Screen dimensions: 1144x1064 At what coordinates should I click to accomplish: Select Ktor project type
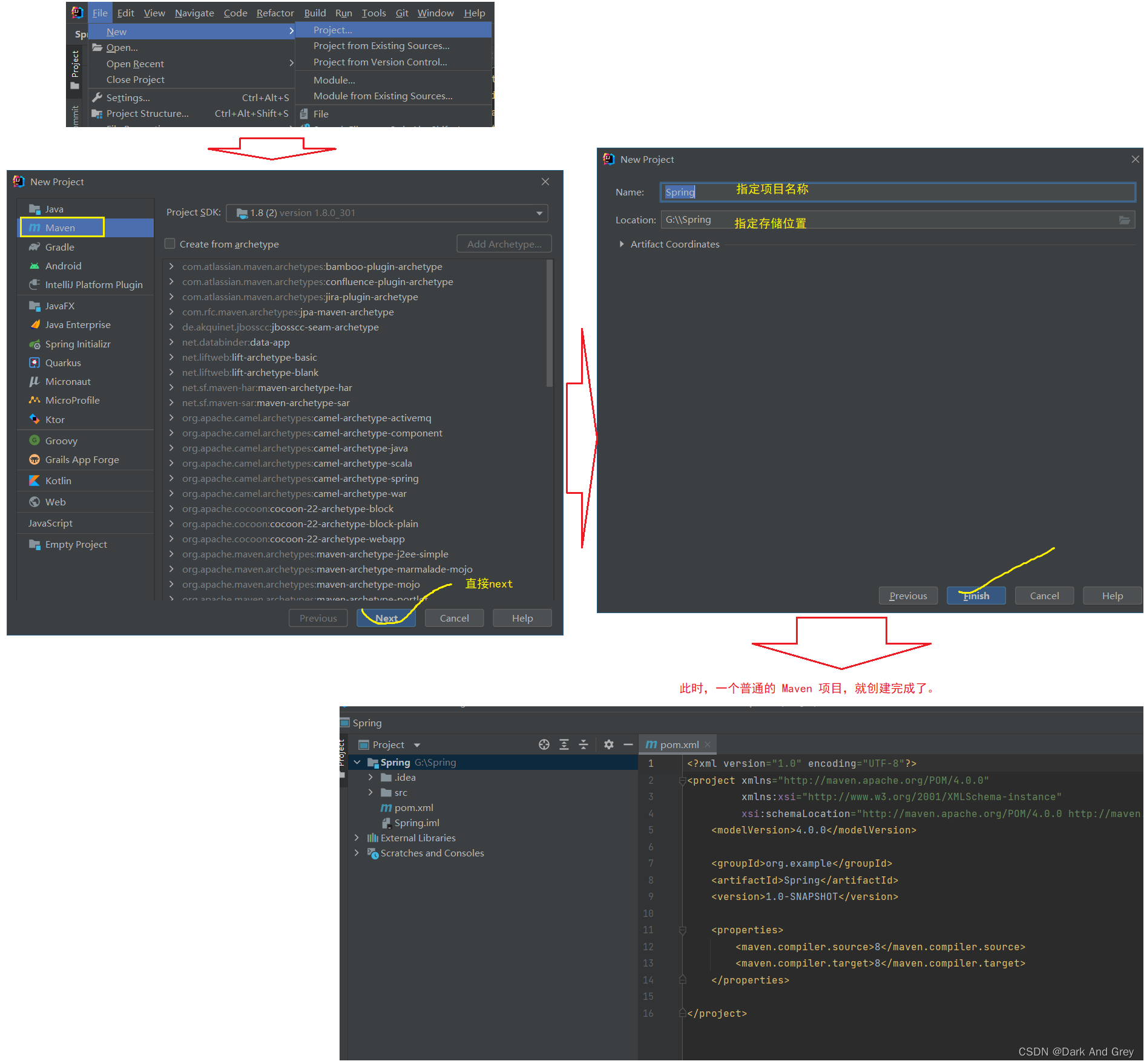[x=86, y=419]
